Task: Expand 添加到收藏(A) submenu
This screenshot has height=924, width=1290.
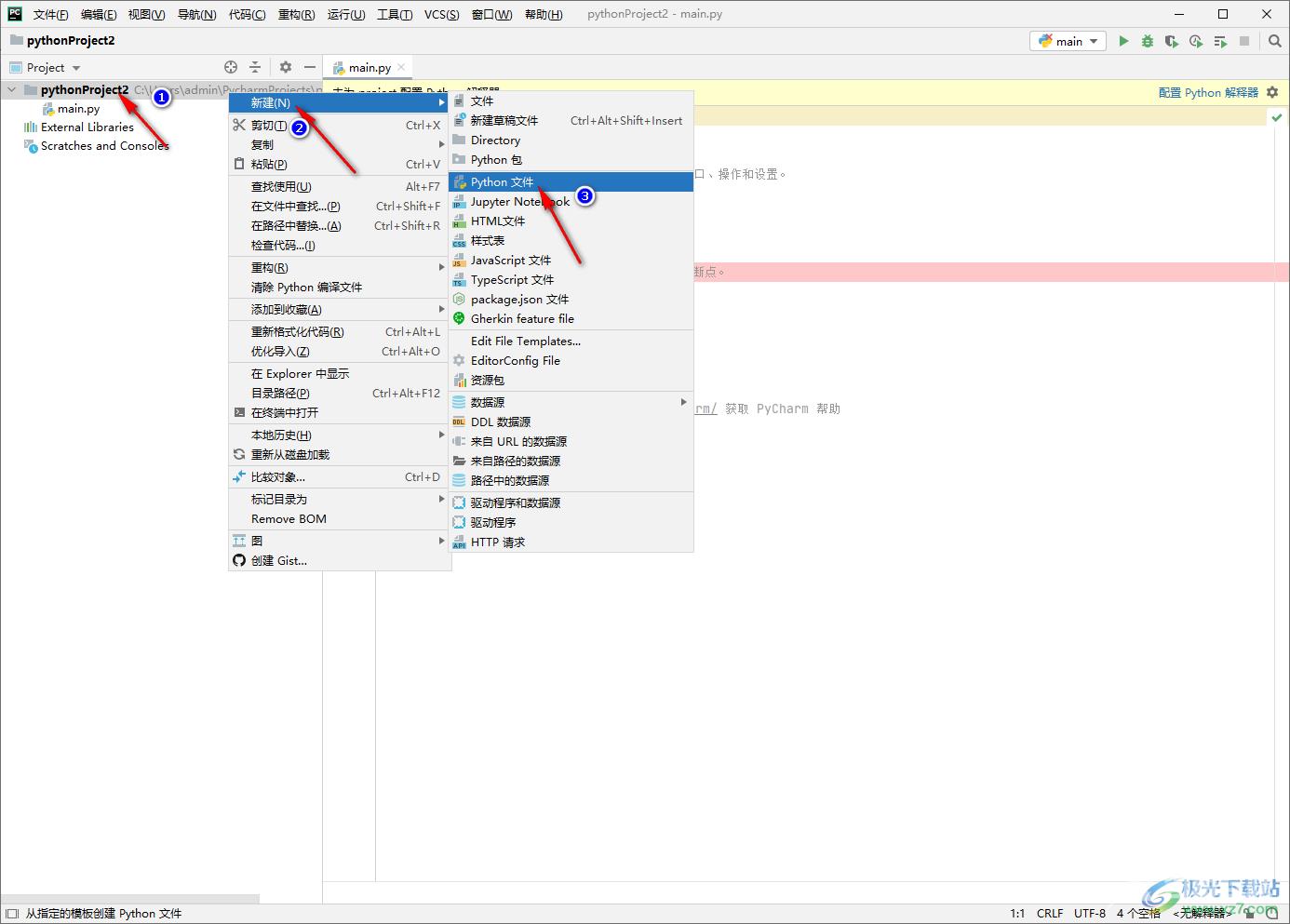Action: [339, 310]
